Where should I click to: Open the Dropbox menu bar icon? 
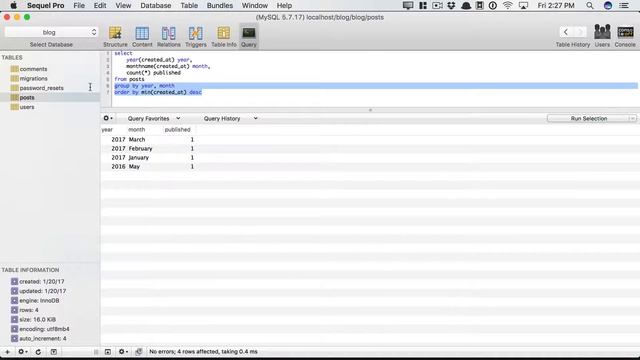point(451,5)
